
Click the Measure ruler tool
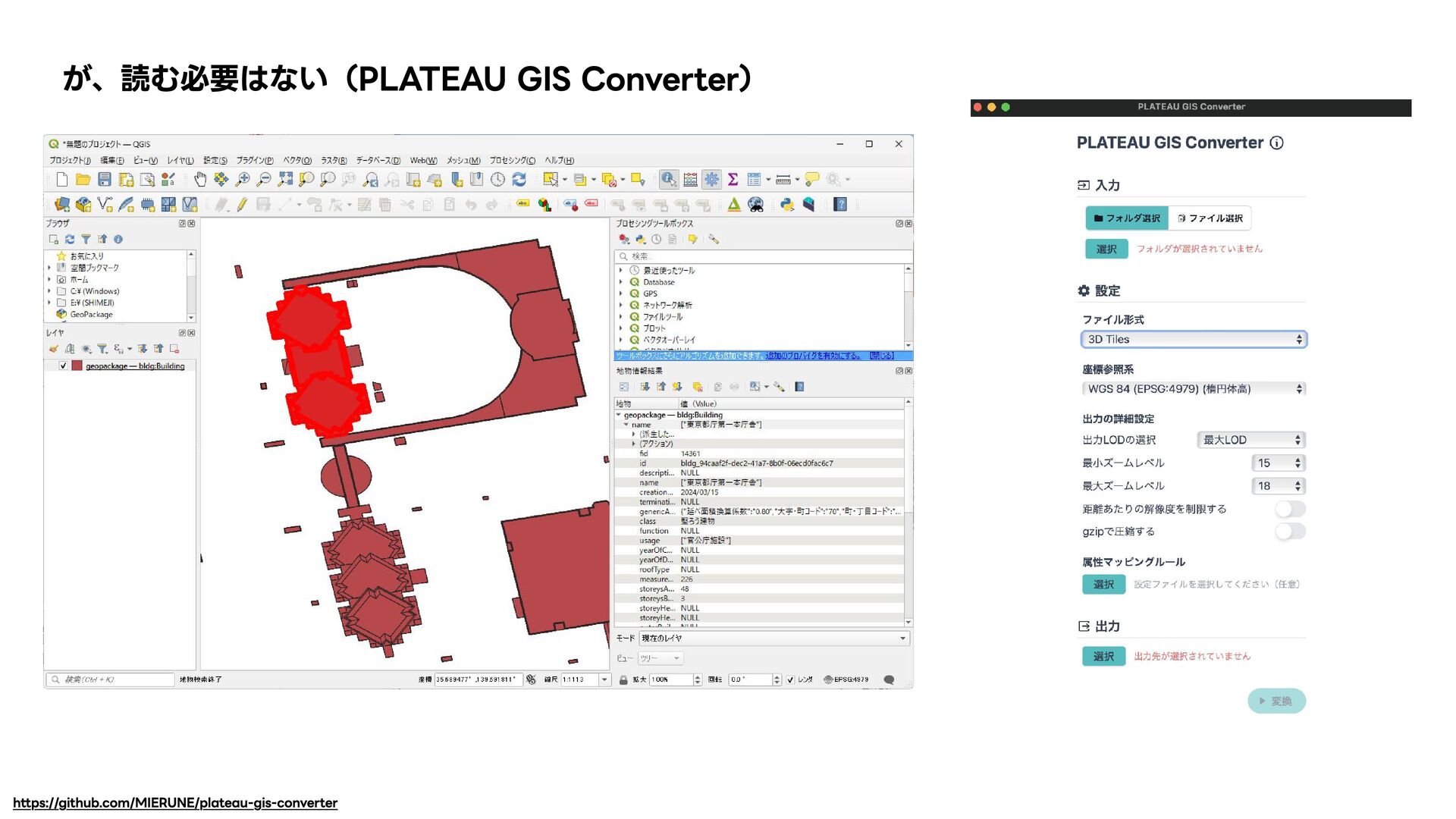(783, 180)
